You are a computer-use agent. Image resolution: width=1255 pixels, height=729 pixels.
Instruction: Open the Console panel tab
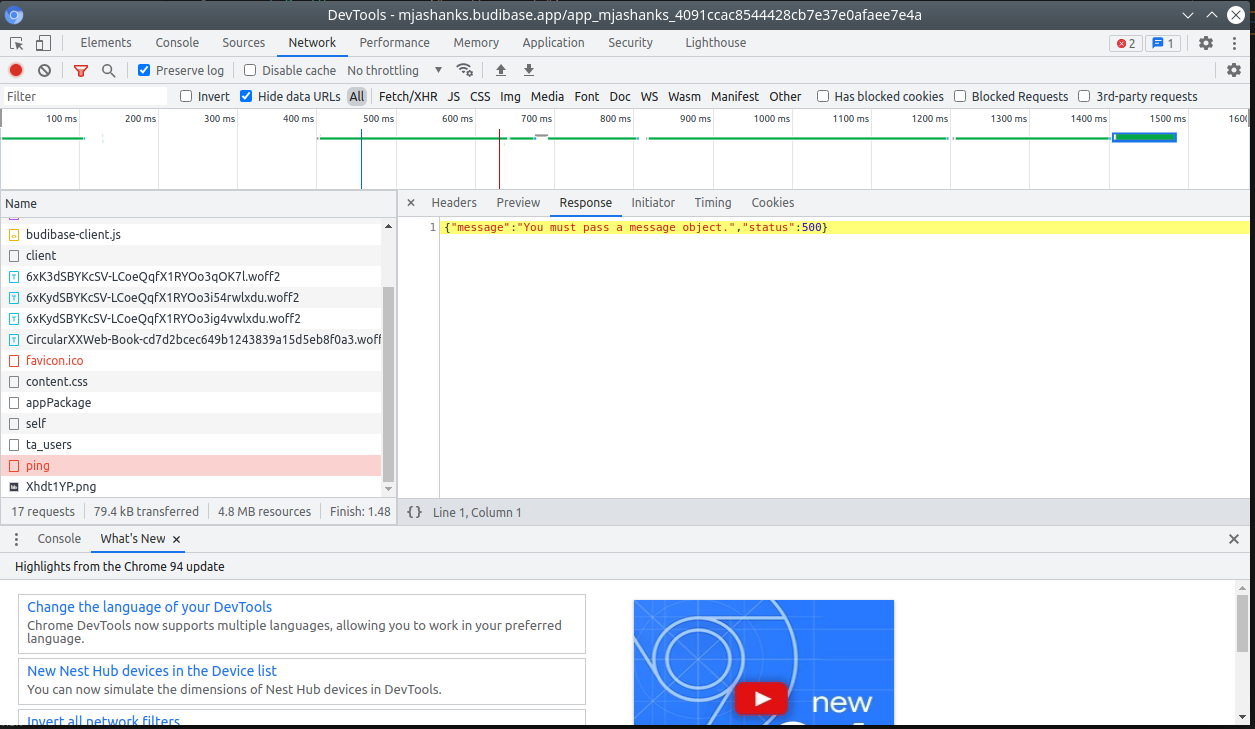click(x=177, y=43)
